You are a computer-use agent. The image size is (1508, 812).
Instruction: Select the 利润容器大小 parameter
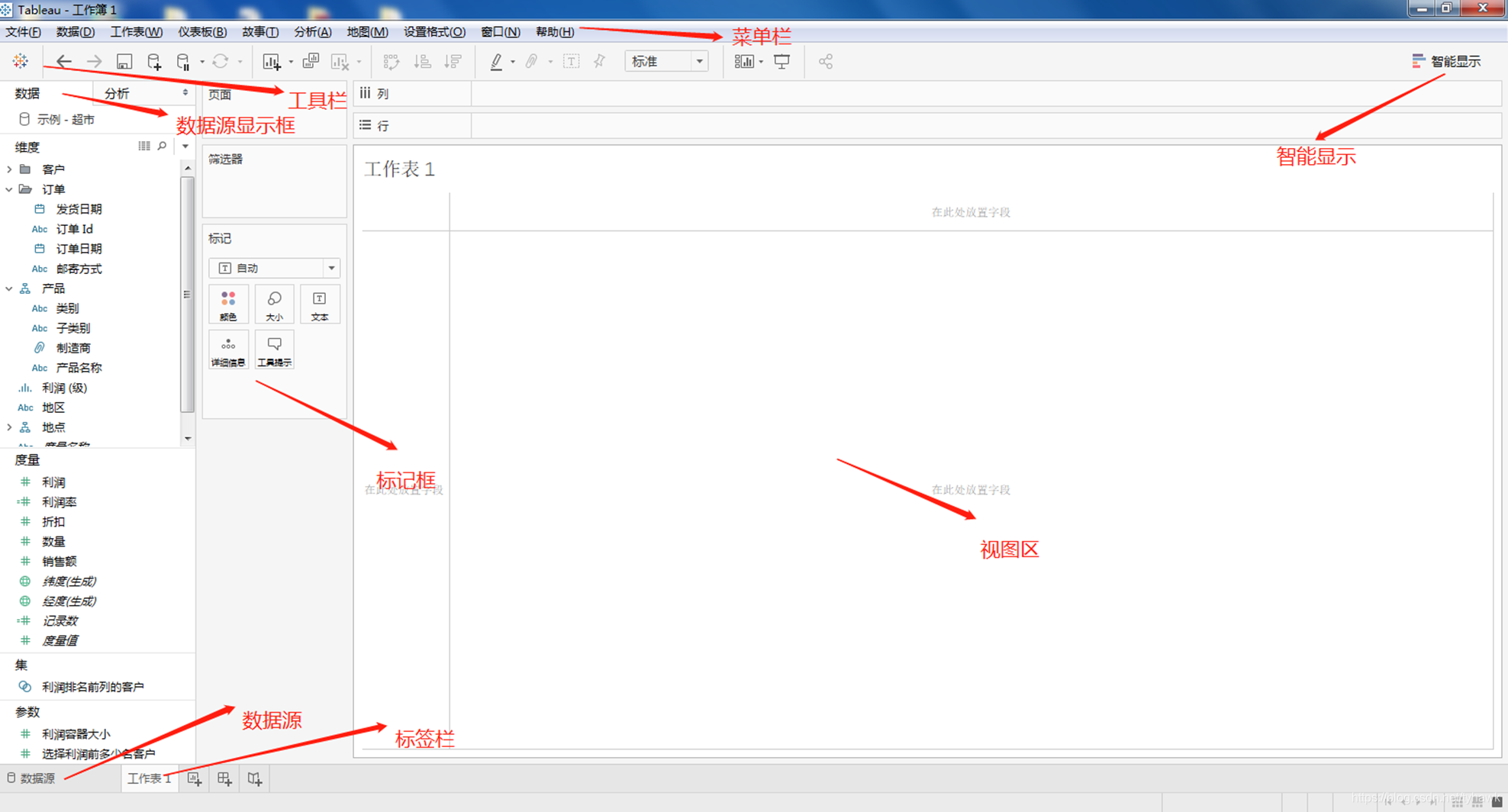[76, 734]
